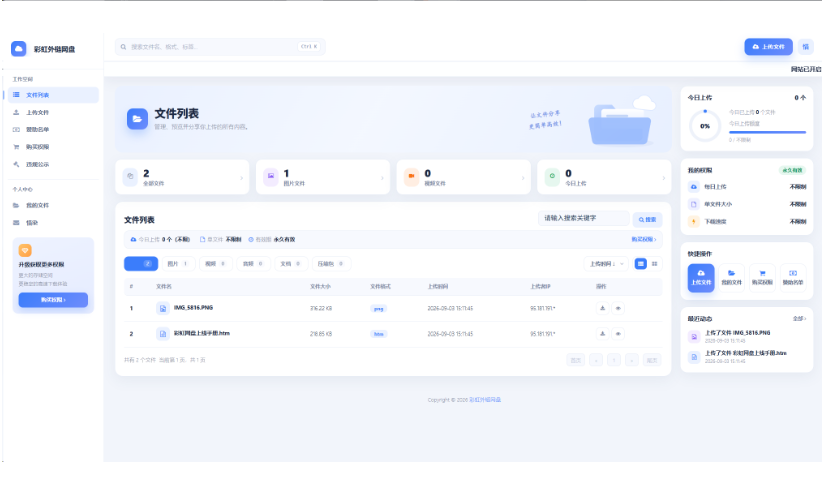
Task: Click the orange 视频文件 camera icon
Action: tap(412, 177)
